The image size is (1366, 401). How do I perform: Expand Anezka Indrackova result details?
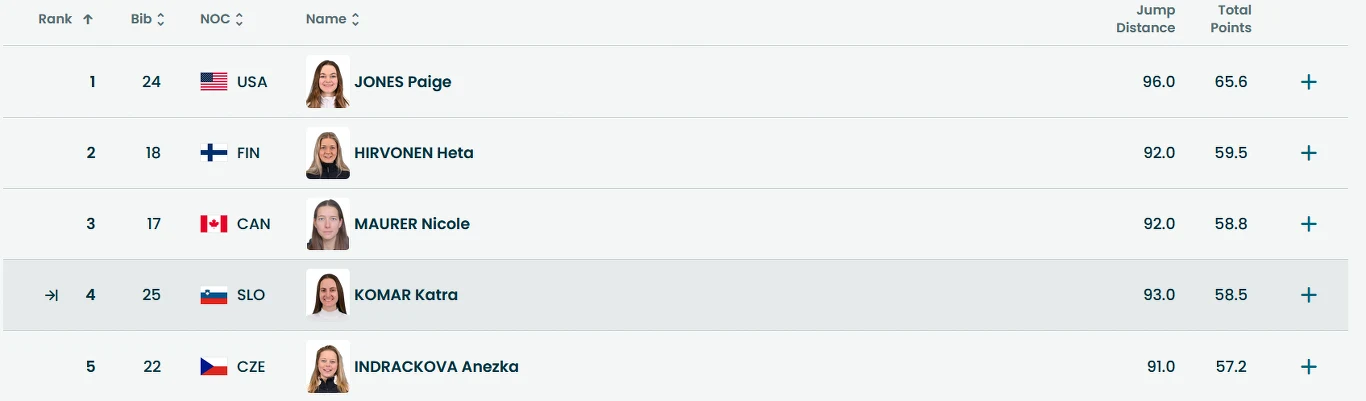click(x=1308, y=367)
